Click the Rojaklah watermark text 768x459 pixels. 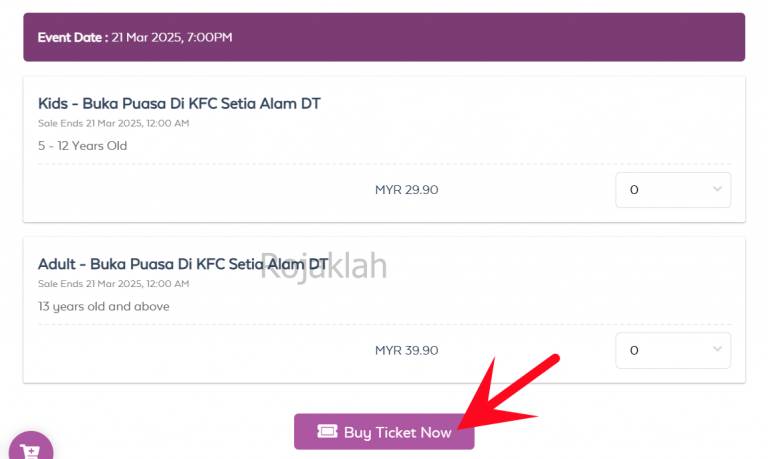[x=323, y=266]
